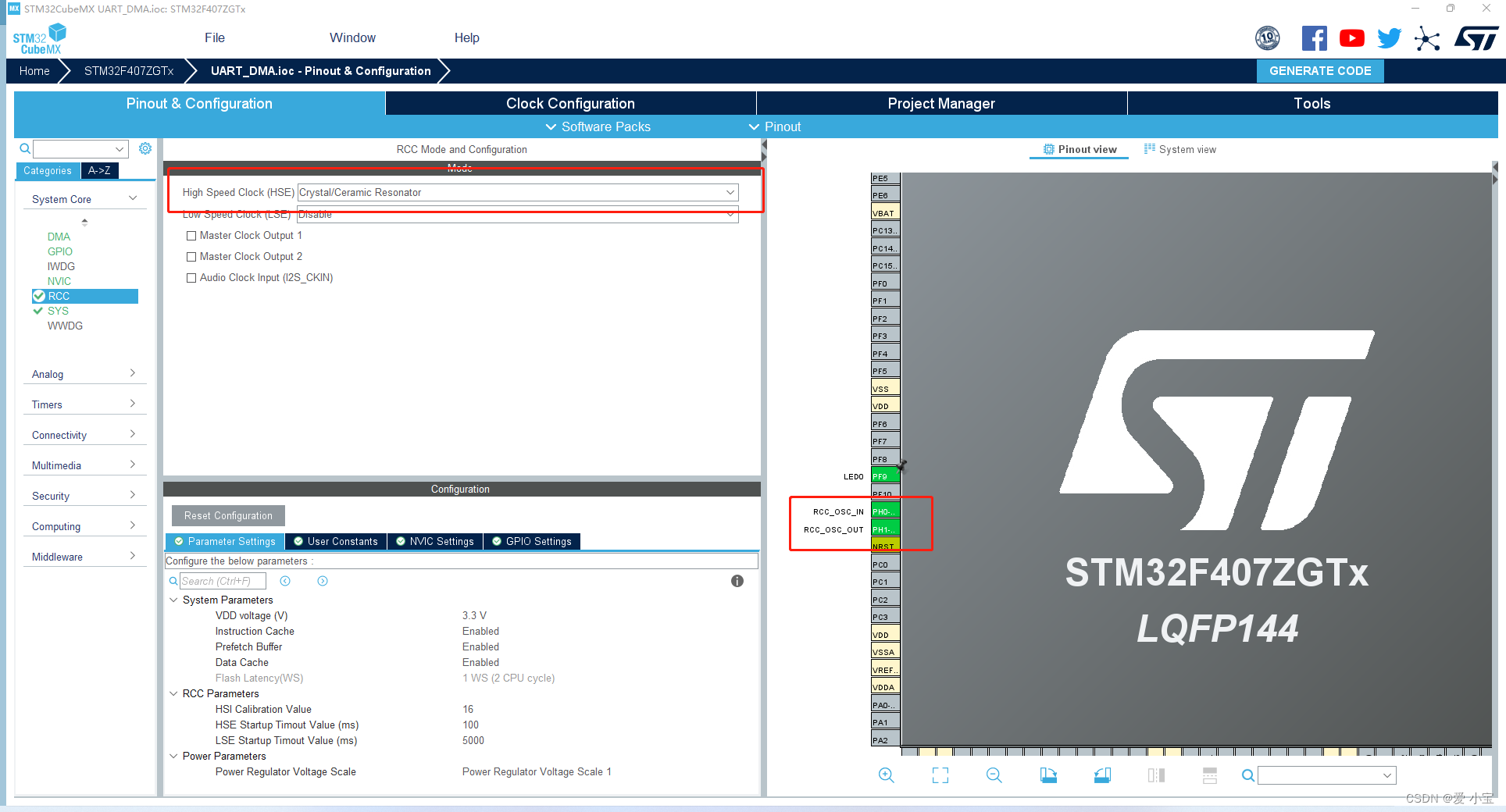Click the info icon in Parameter Settings
The width and height of the screenshot is (1506, 812).
click(737, 581)
